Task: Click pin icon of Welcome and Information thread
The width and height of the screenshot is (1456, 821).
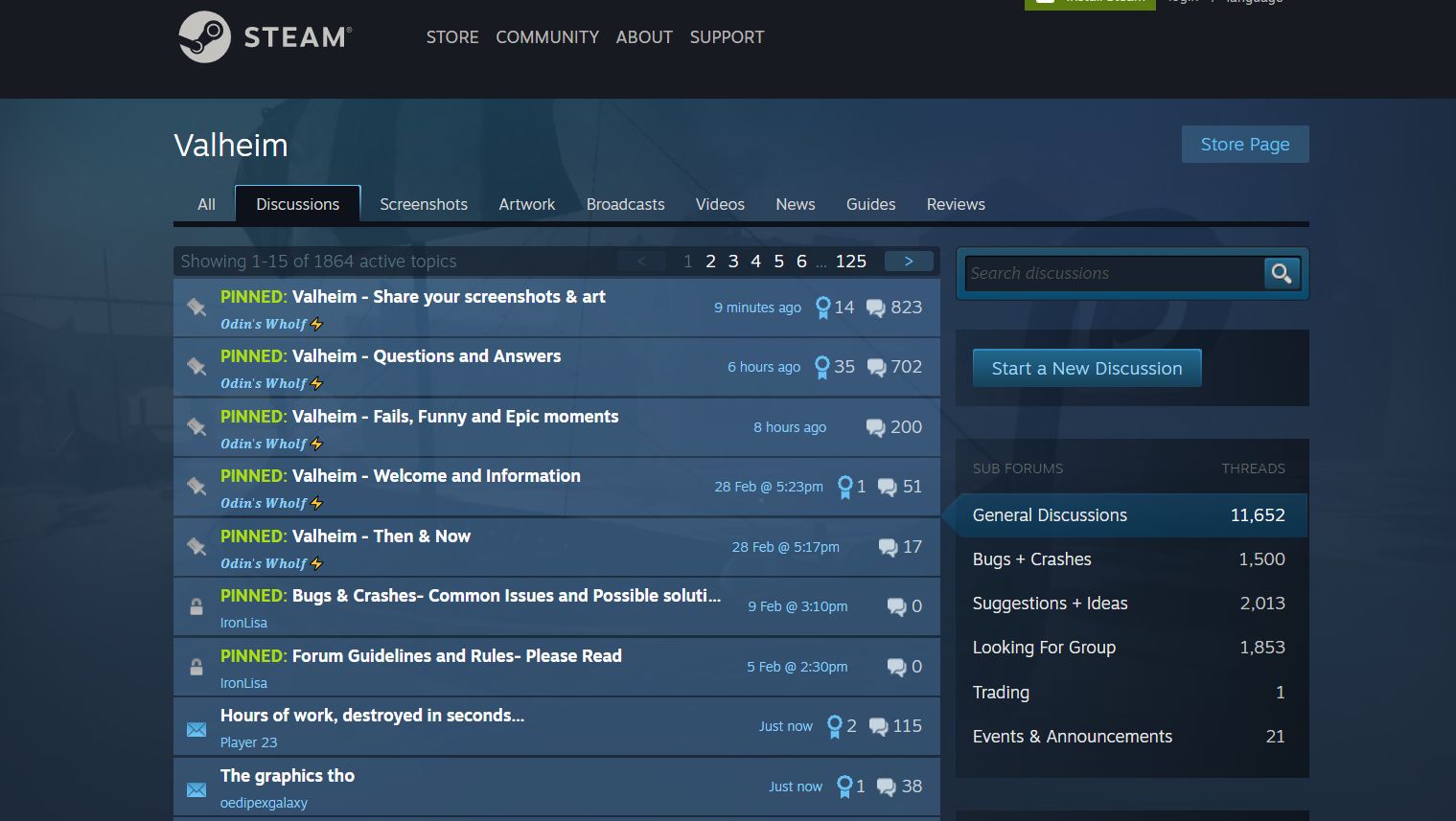Action: (x=196, y=486)
